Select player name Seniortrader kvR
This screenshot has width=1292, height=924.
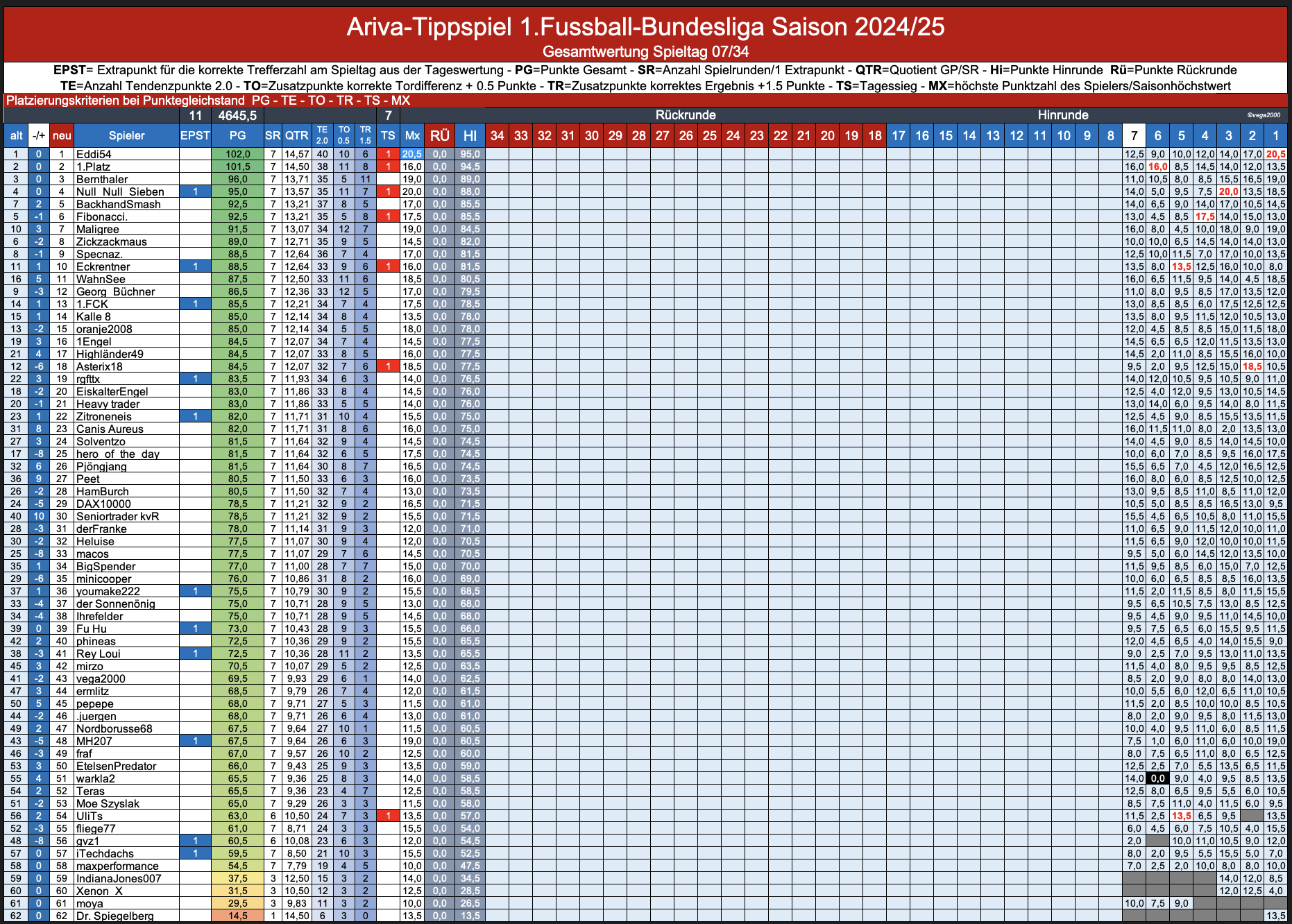117,516
